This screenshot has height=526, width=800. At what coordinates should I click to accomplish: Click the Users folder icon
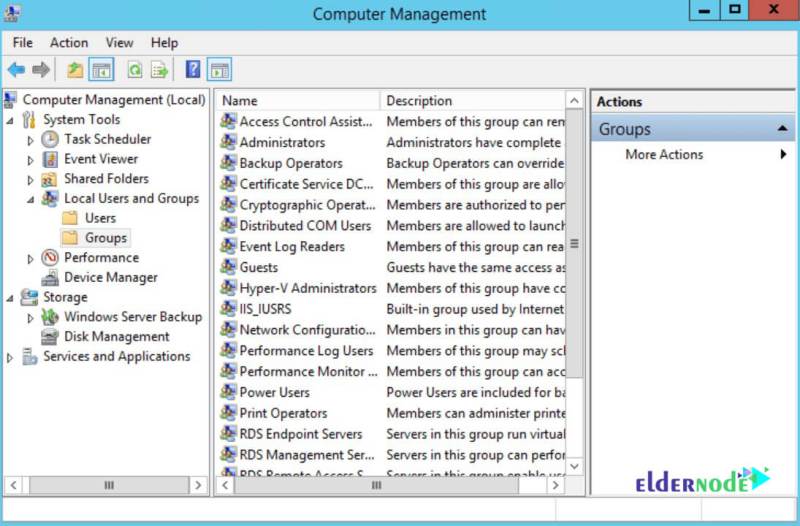[70, 218]
